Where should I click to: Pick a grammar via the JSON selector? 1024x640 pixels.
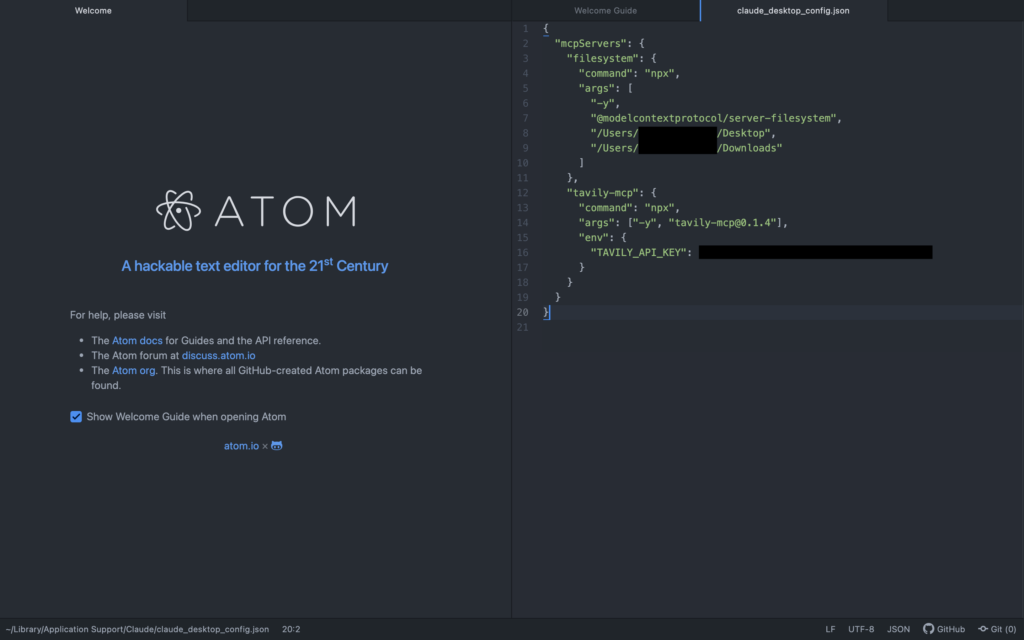pyautogui.click(x=899, y=629)
